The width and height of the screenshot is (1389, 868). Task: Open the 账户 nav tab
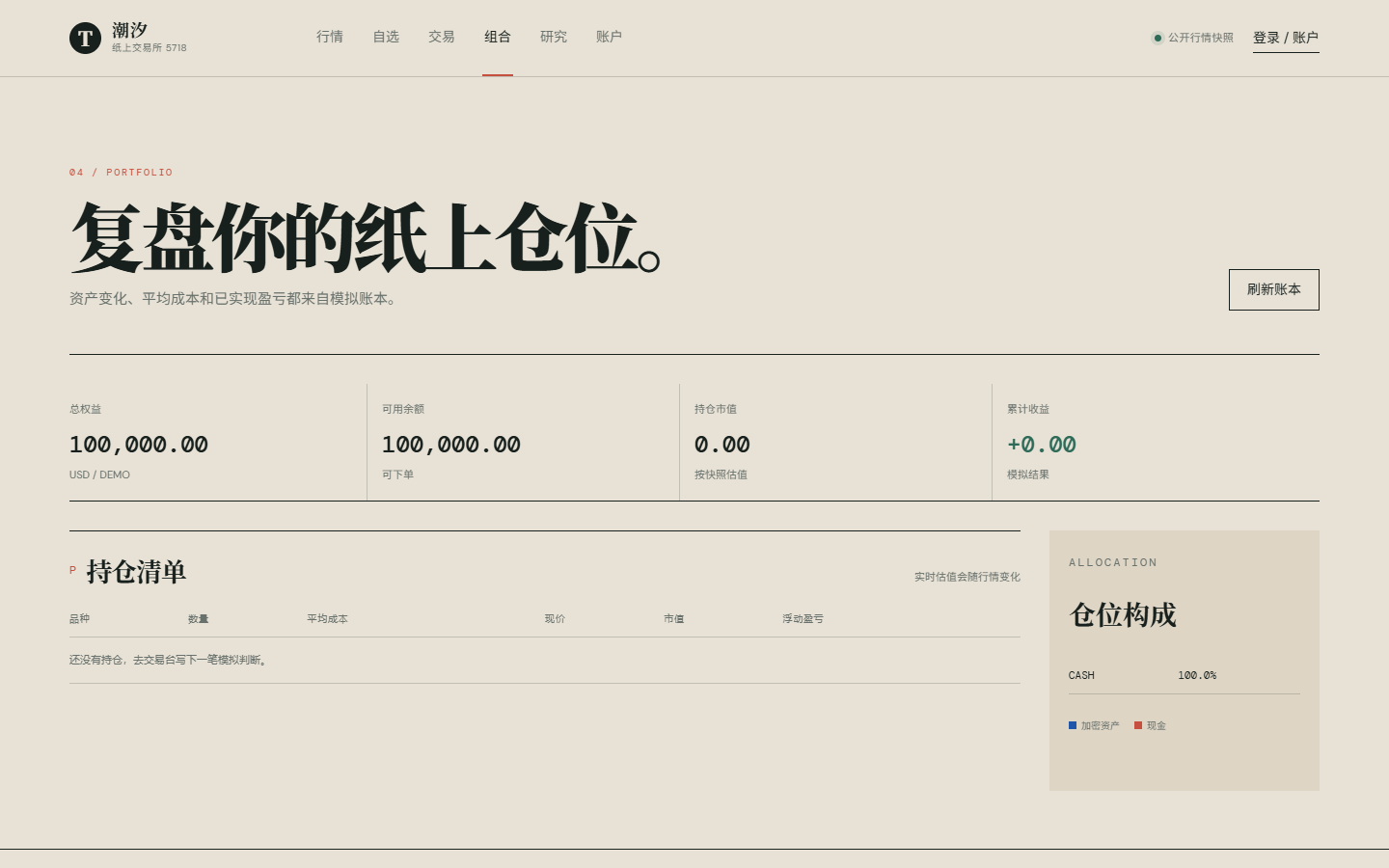[609, 37]
